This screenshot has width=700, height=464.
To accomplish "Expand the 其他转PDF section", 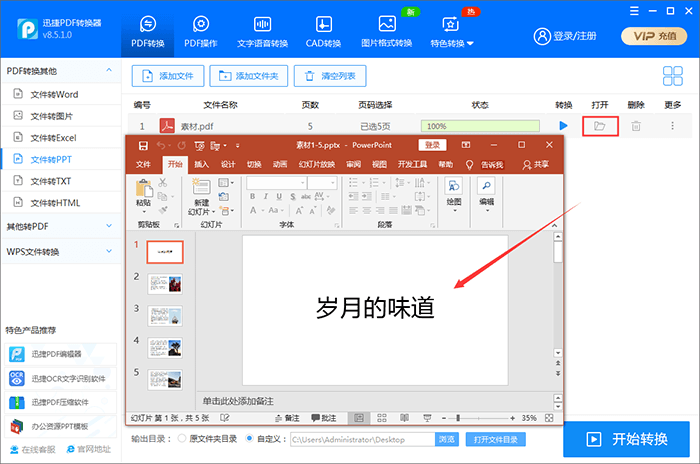I will click(x=61, y=226).
